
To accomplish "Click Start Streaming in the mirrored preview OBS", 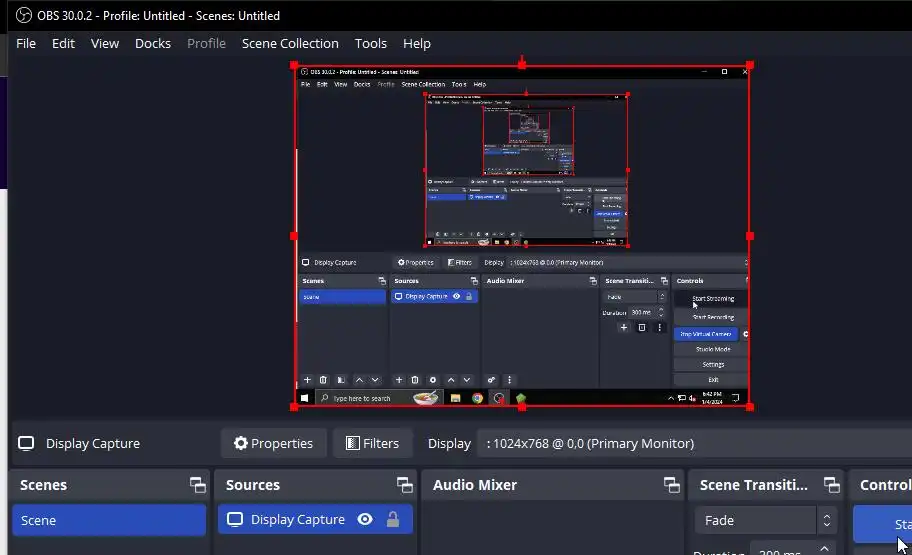I will pos(711,298).
